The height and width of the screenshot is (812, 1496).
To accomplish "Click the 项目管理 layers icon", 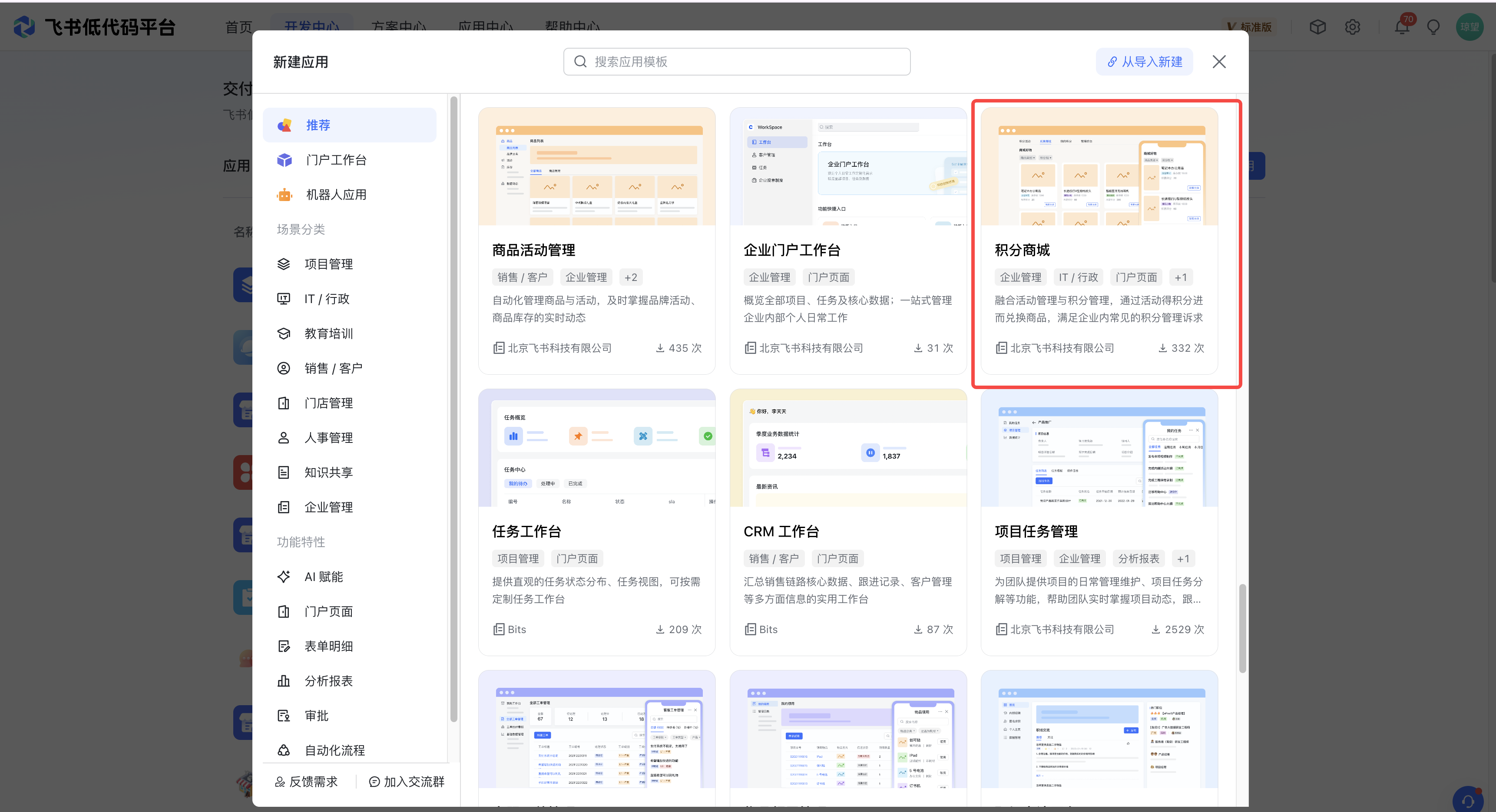I will tap(283, 264).
